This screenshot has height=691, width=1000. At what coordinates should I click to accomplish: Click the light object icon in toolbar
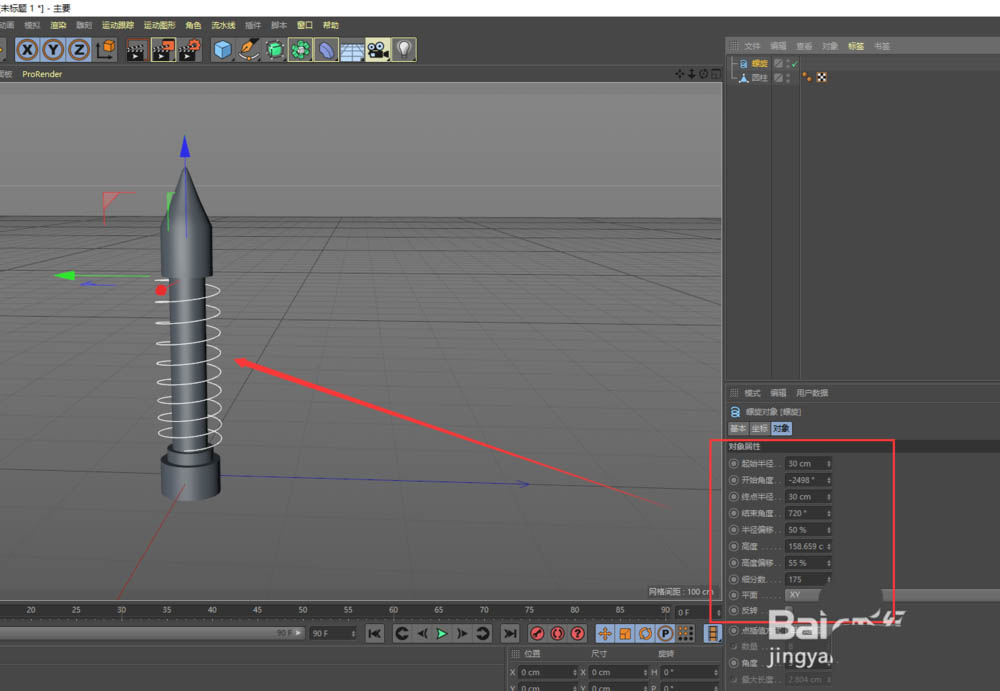click(x=404, y=50)
